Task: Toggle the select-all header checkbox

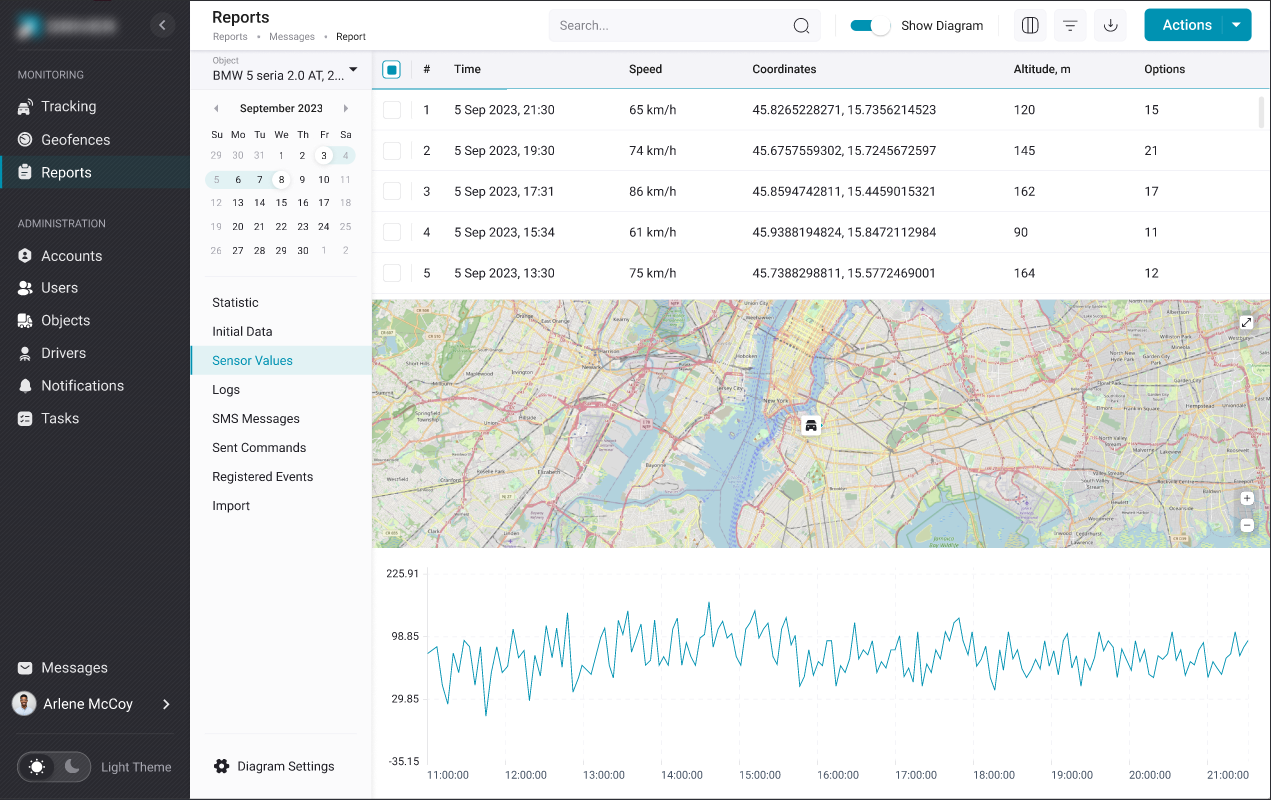Action: tap(392, 70)
